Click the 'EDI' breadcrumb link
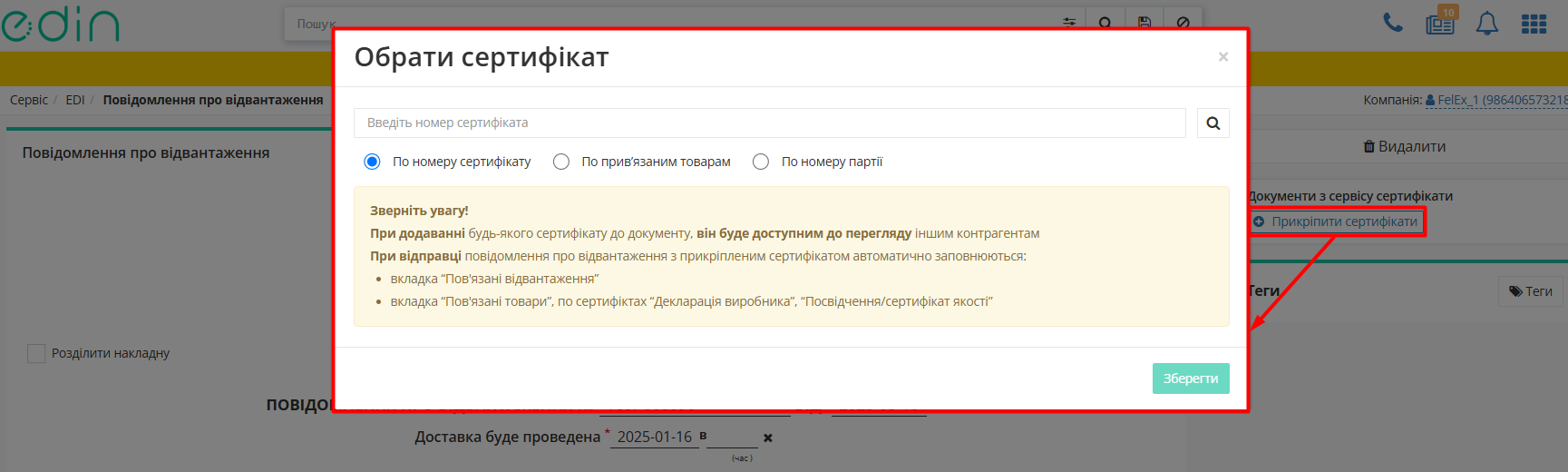This screenshot has height=472, width=1568. [75, 100]
